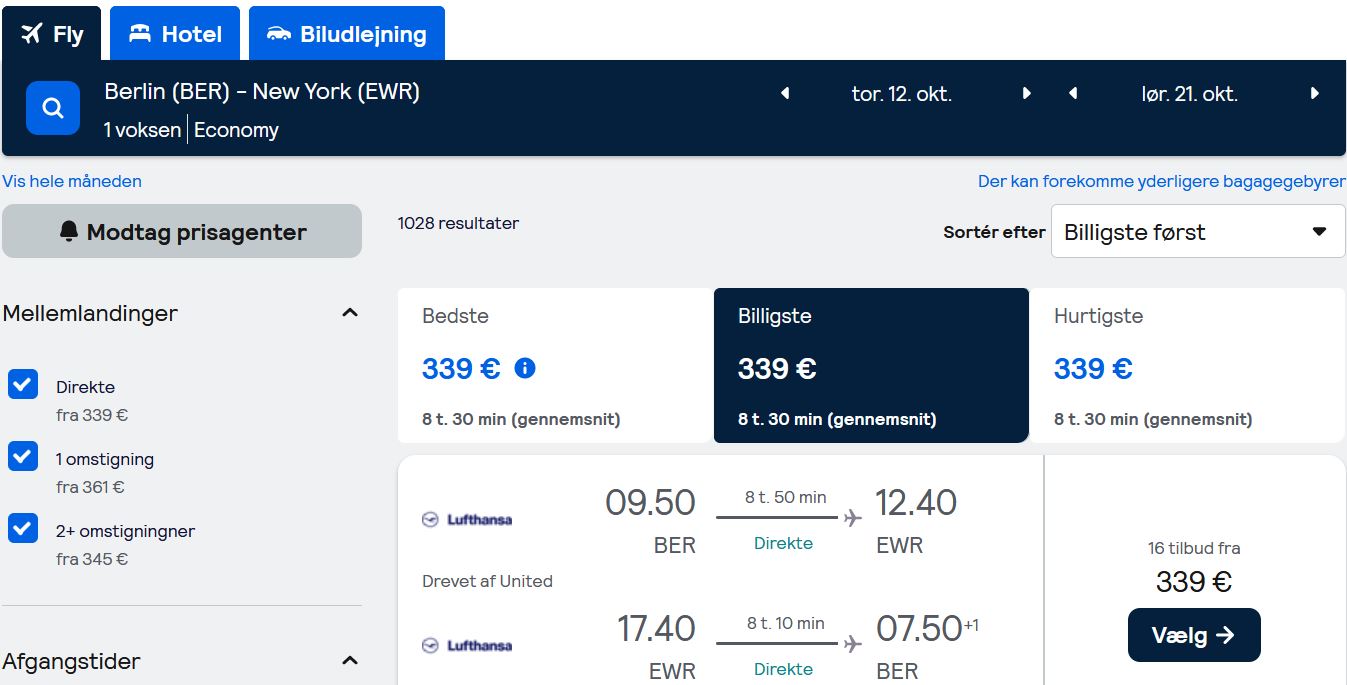
Task: Uncheck the 1 omstigning checkbox
Action: (x=23, y=456)
